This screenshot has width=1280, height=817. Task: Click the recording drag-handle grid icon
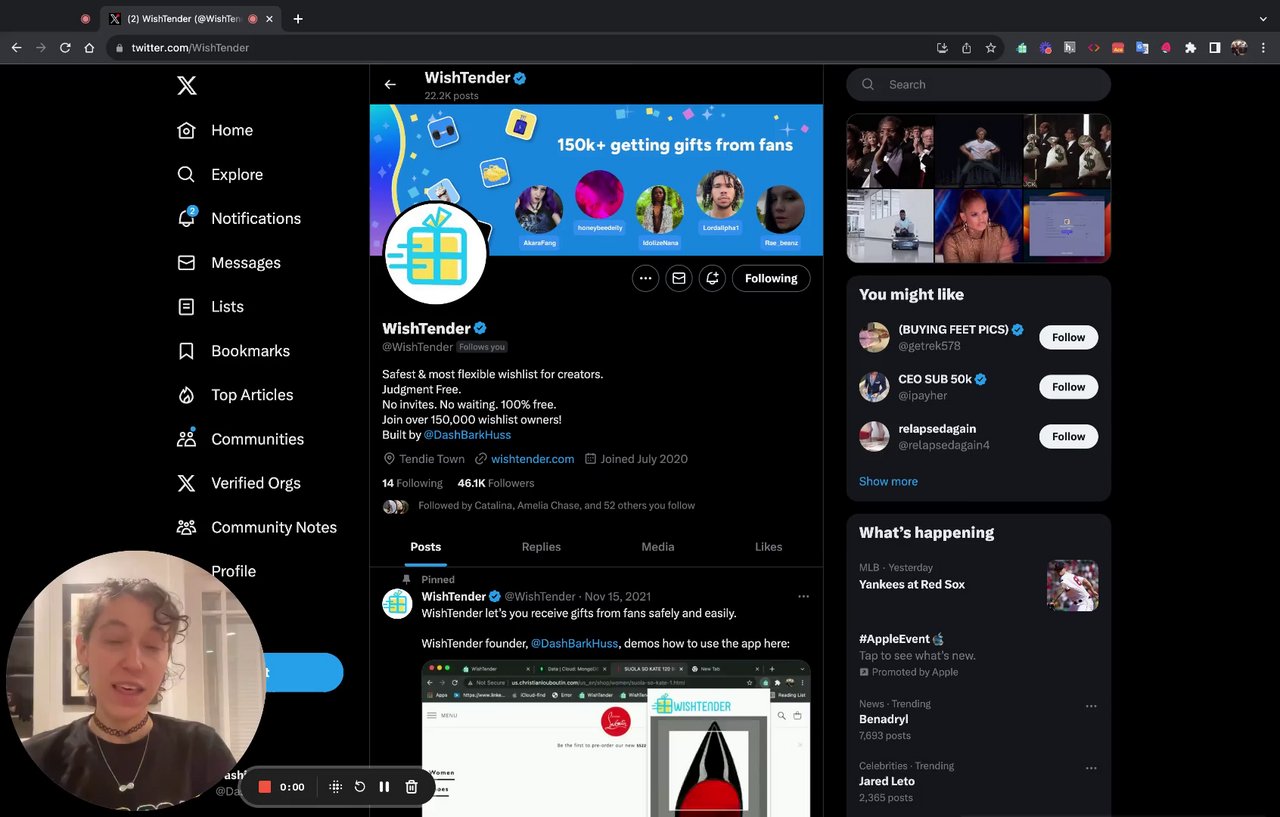[336, 787]
